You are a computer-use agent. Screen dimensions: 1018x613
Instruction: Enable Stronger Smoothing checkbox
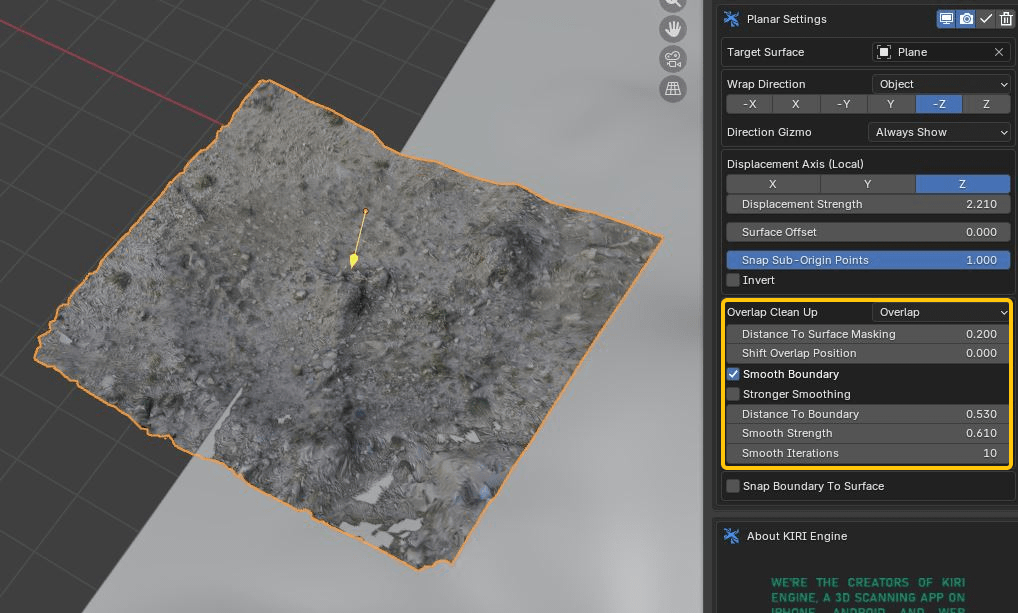pyautogui.click(x=734, y=394)
